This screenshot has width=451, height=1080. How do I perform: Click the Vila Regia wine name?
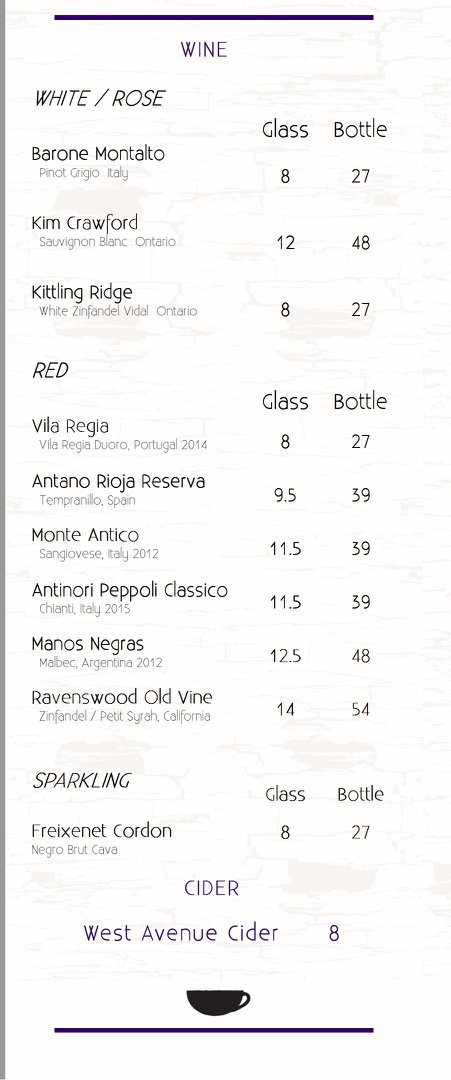pyautogui.click(x=70, y=426)
